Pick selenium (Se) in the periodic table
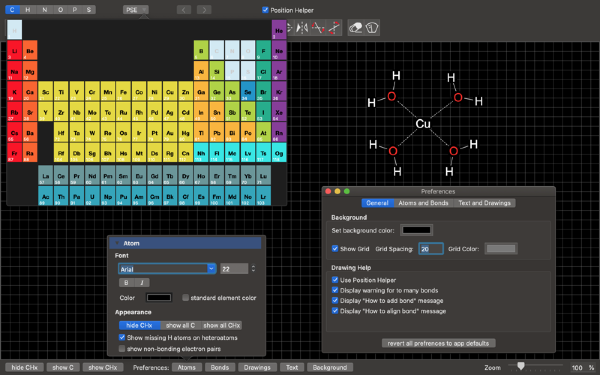The width and height of the screenshot is (600, 375). (x=248, y=91)
